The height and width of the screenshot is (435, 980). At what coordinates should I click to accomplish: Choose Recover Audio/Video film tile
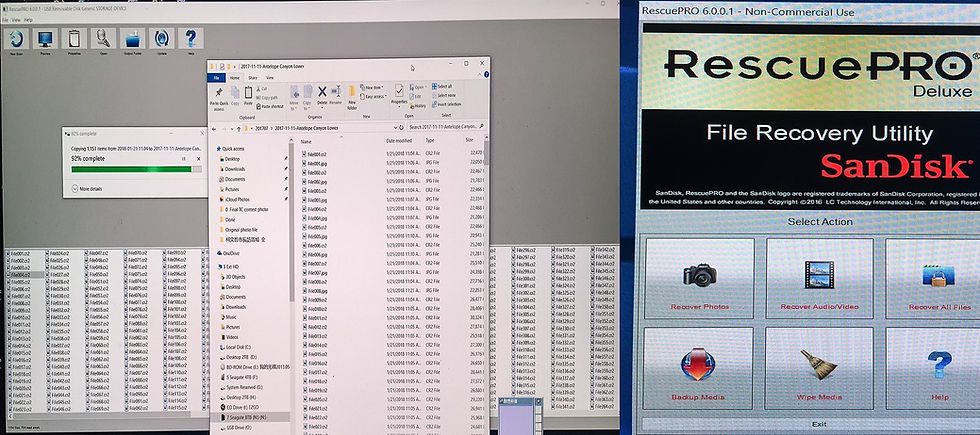click(x=819, y=278)
